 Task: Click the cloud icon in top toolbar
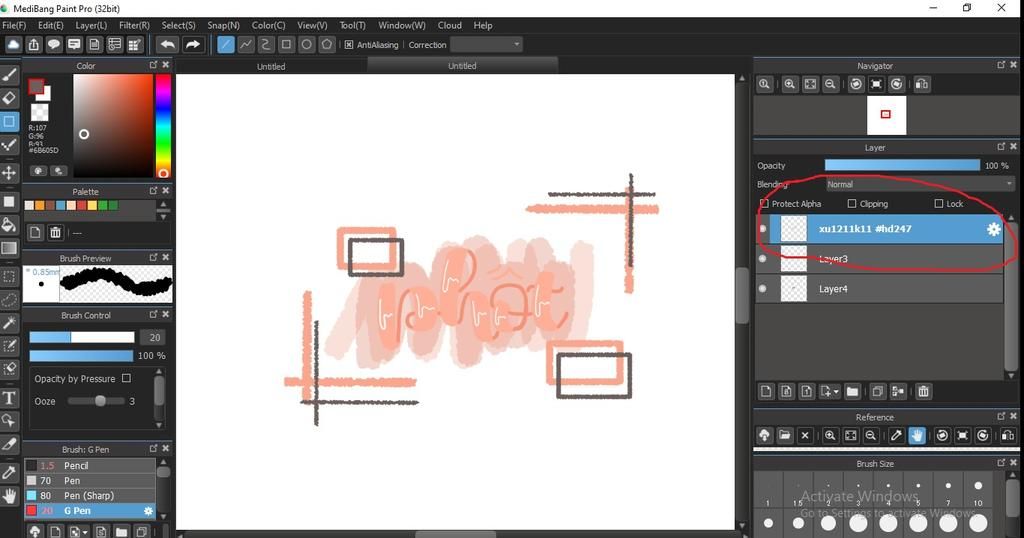tap(13, 44)
